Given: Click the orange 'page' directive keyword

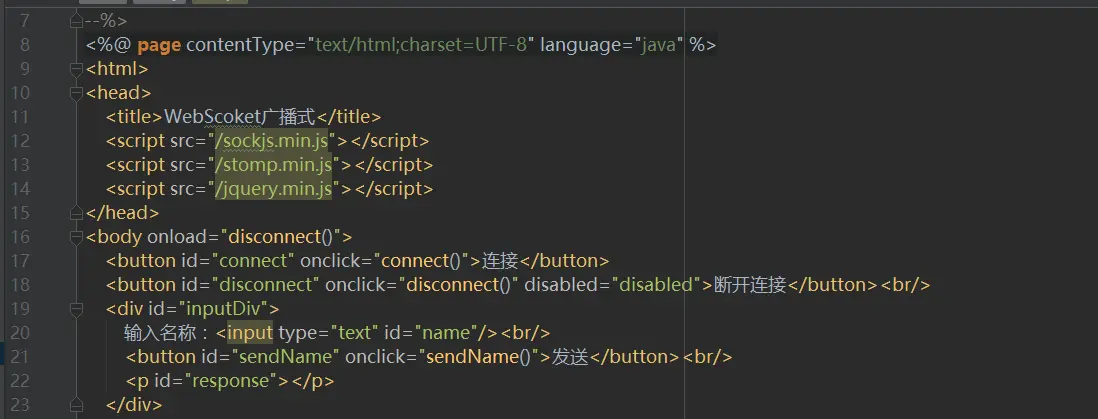Looking at the screenshot, I should point(160,46).
